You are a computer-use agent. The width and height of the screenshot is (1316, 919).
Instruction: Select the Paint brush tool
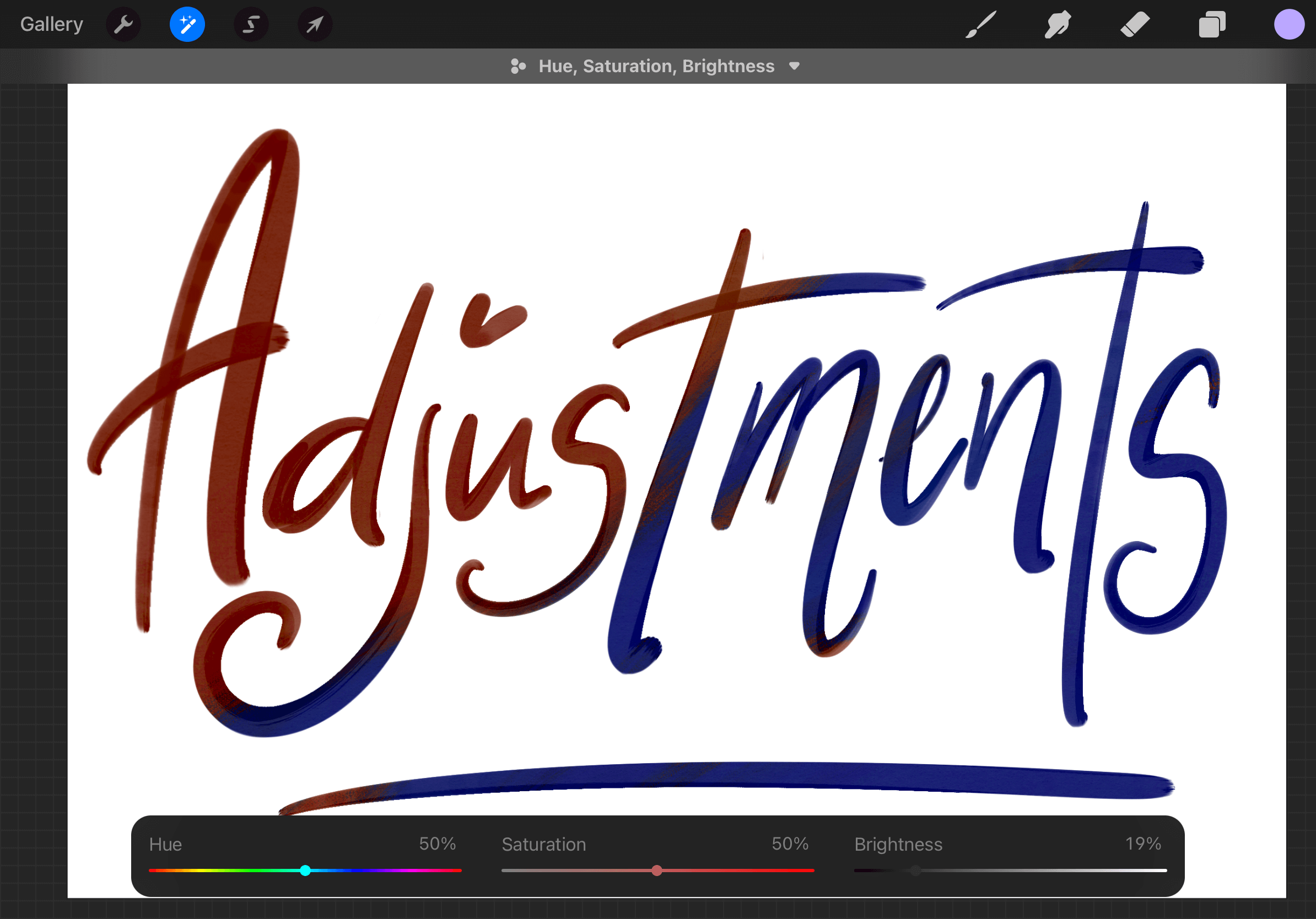click(x=980, y=25)
